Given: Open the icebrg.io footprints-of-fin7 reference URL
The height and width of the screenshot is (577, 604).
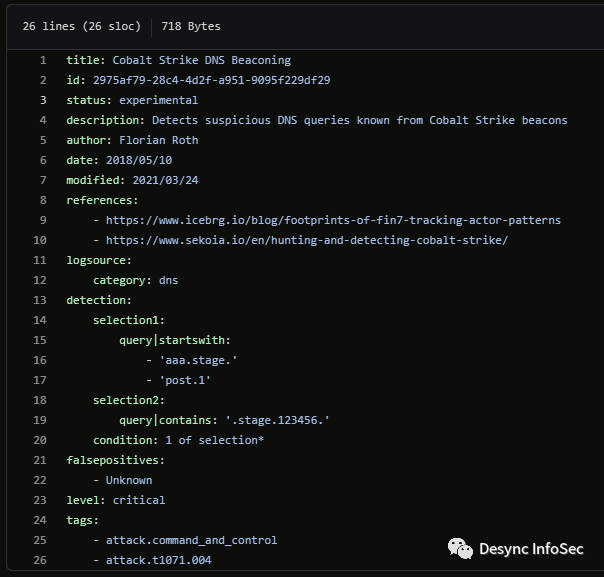Looking at the screenshot, I should tap(333, 220).
